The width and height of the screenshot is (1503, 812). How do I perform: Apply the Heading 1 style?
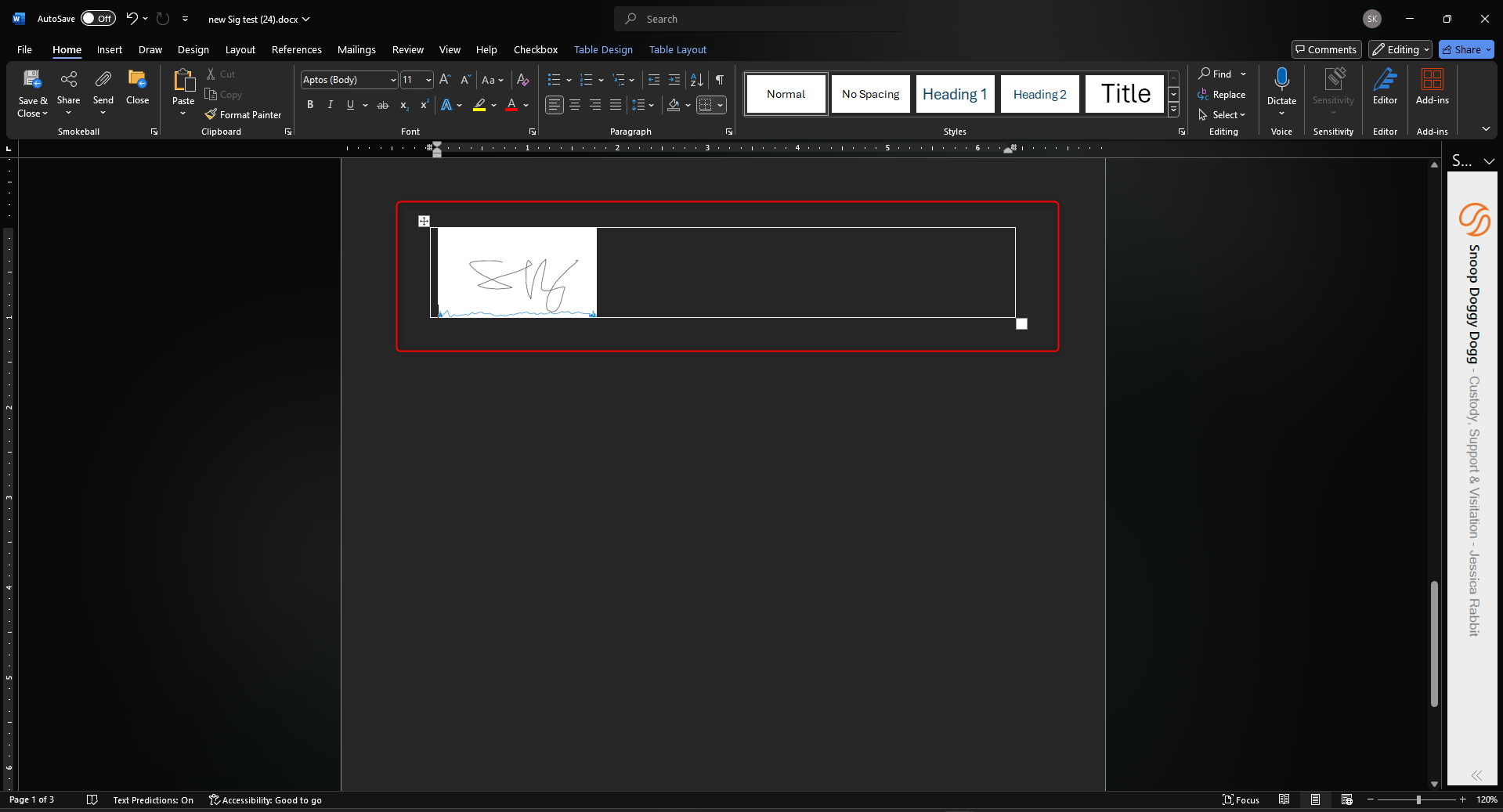(955, 94)
